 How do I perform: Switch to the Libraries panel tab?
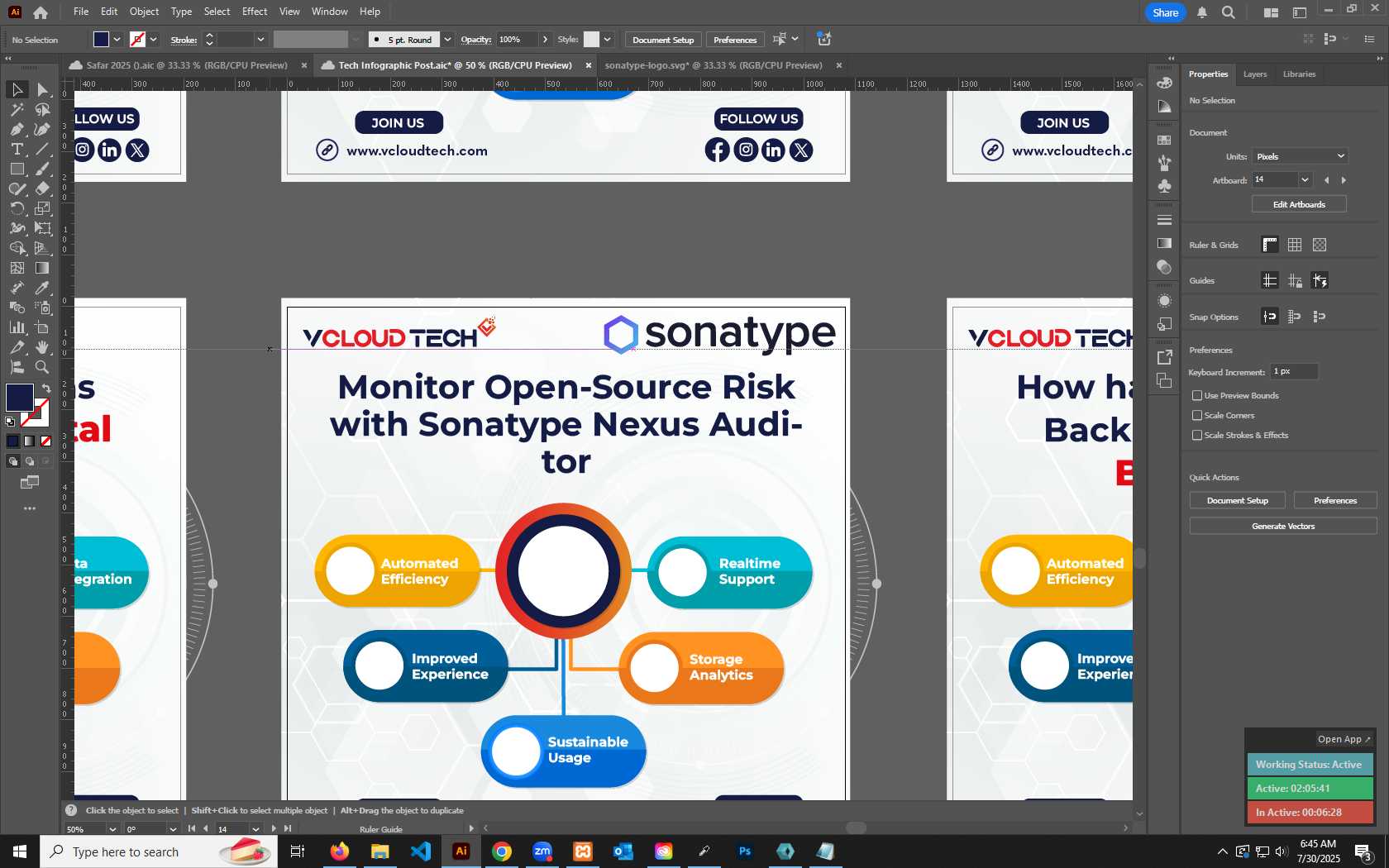pyautogui.click(x=1299, y=74)
